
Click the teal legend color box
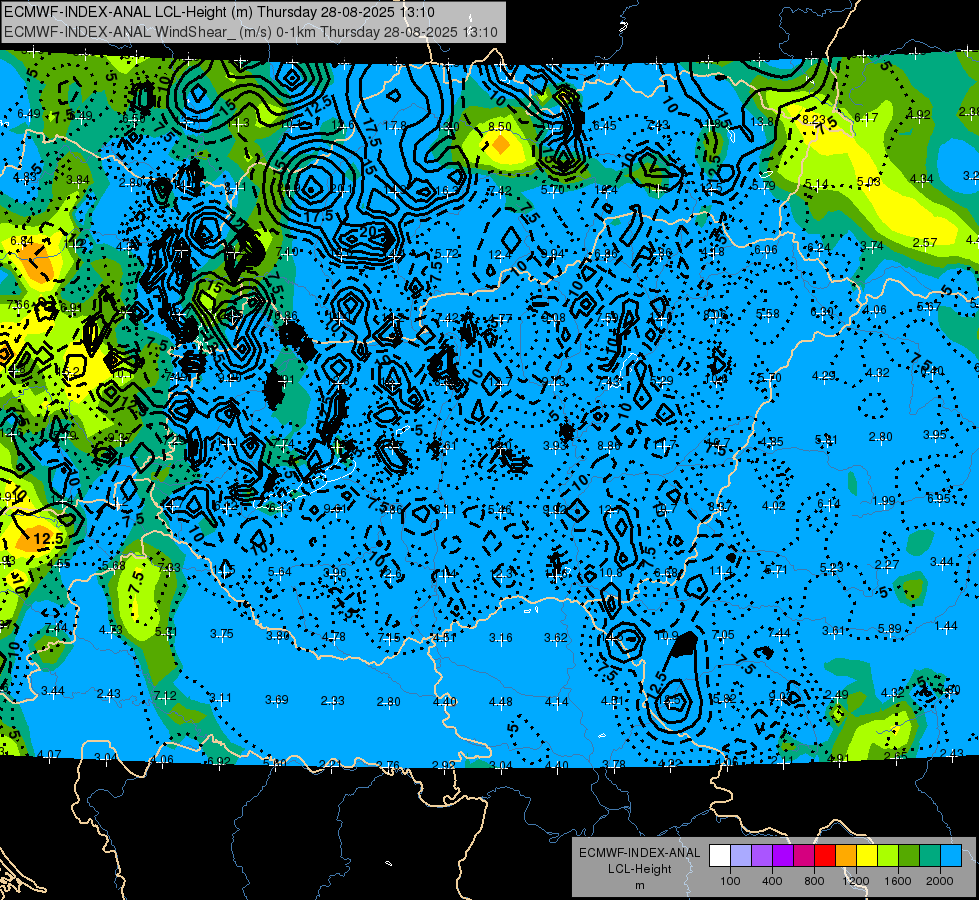[x=930, y=856]
